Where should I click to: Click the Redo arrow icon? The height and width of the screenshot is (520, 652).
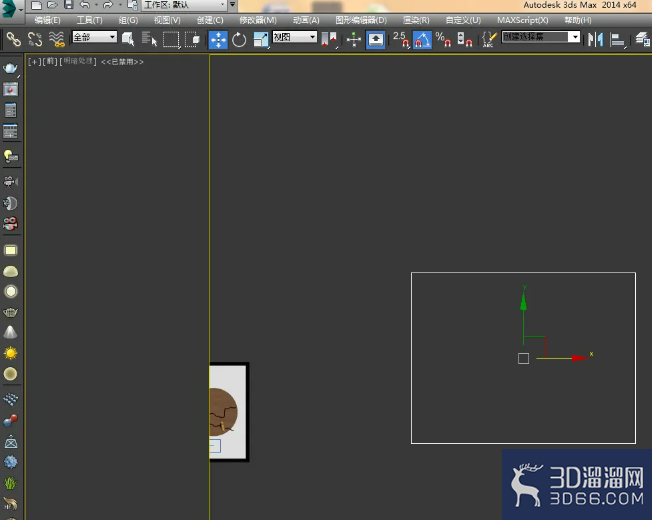[108, 5]
